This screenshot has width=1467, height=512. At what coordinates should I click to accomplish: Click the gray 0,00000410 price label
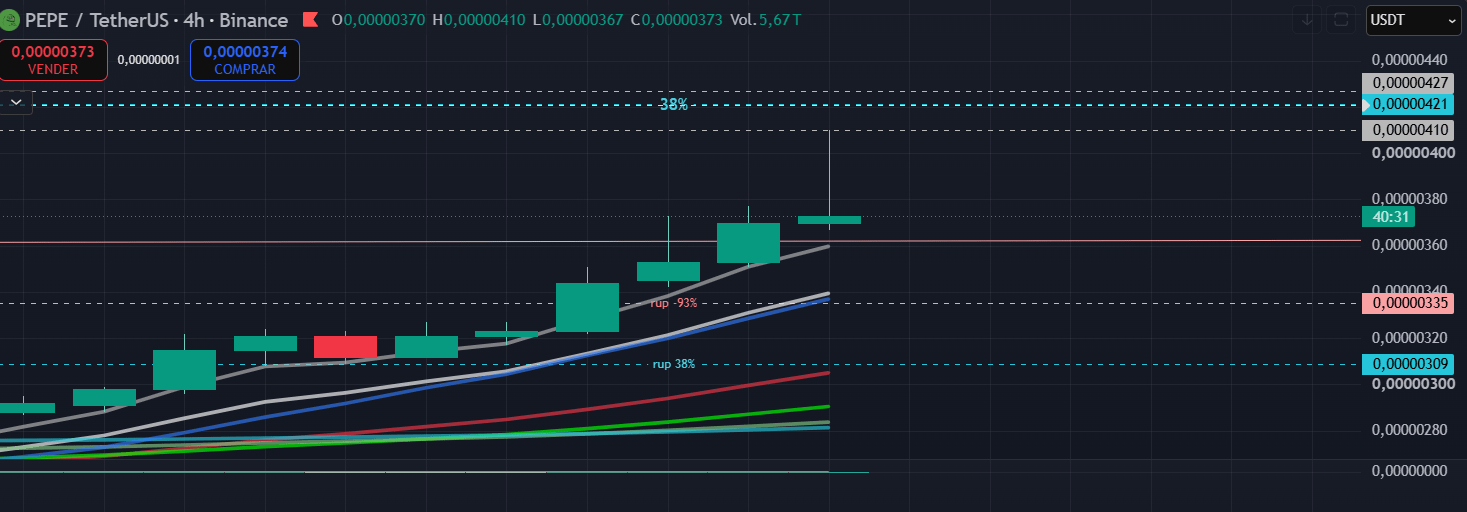(1407, 130)
